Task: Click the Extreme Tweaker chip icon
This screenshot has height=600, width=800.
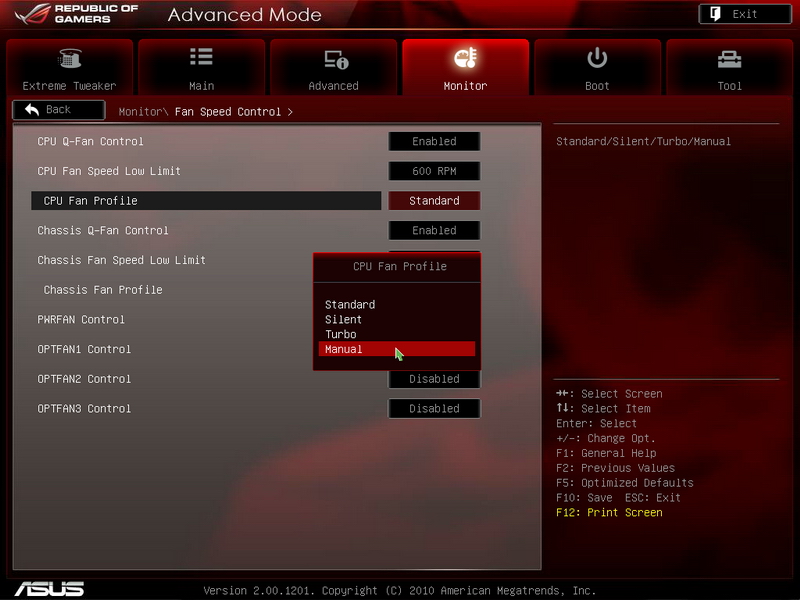Action: click(x=70, y=58)
